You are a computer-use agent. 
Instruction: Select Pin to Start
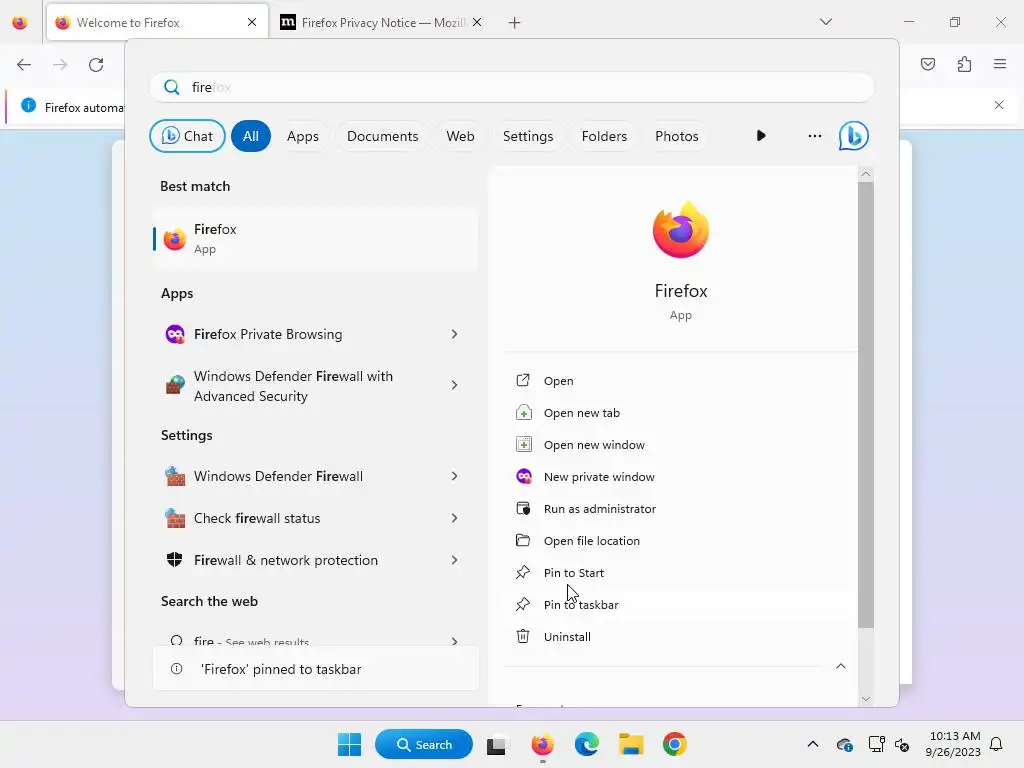[x=679, y=573]
